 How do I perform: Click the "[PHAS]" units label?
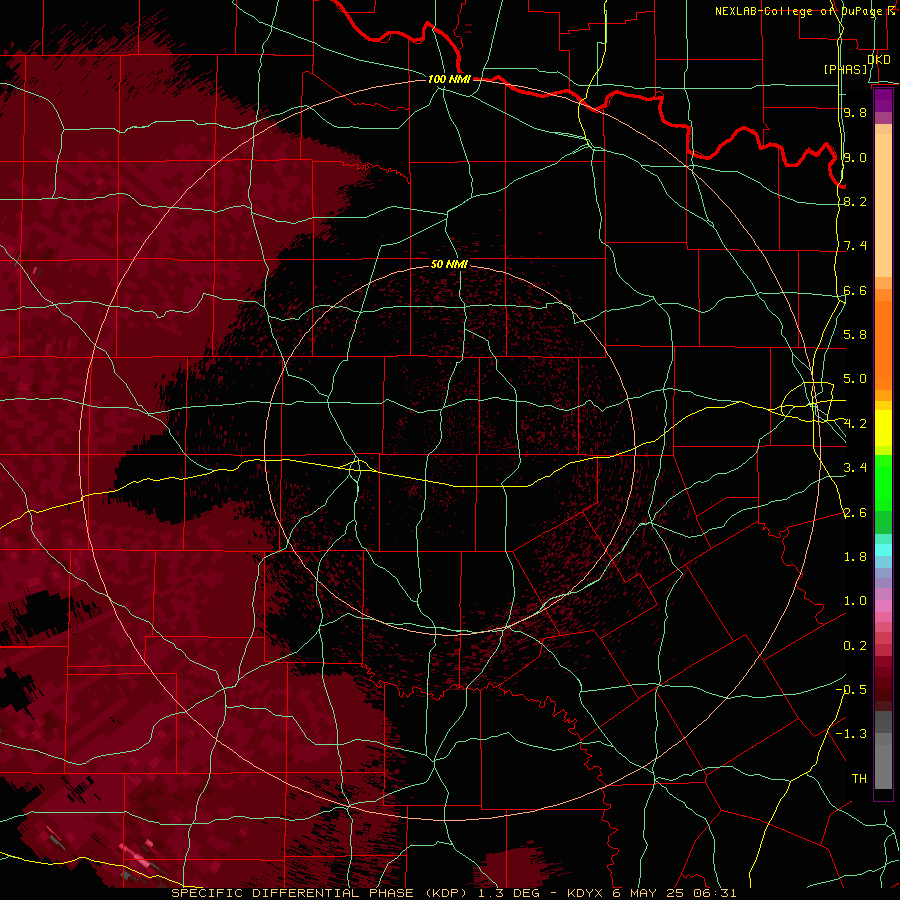click(845, 69)
